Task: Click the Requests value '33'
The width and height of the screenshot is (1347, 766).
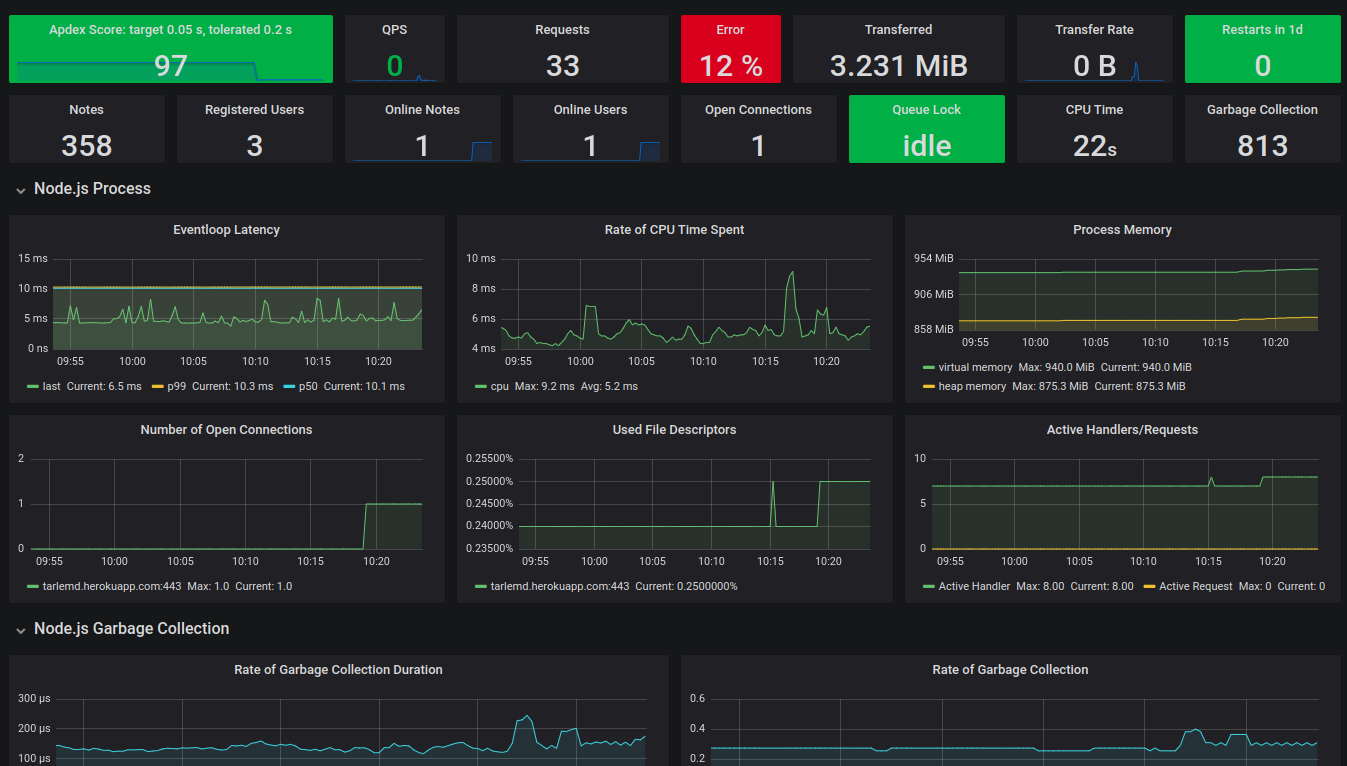Action: [563, 66]
